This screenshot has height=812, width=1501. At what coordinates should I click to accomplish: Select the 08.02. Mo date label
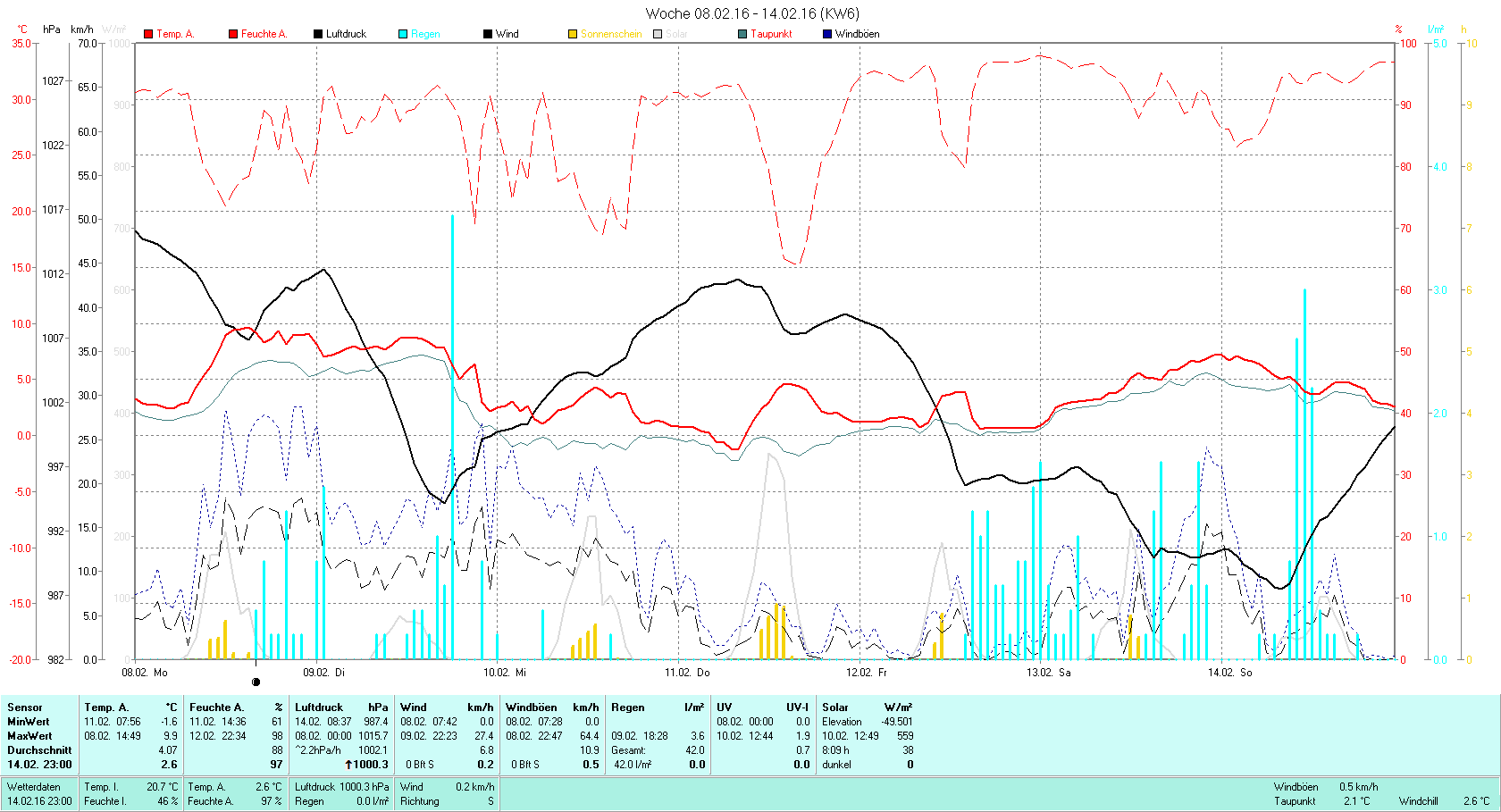coord(145,672)
